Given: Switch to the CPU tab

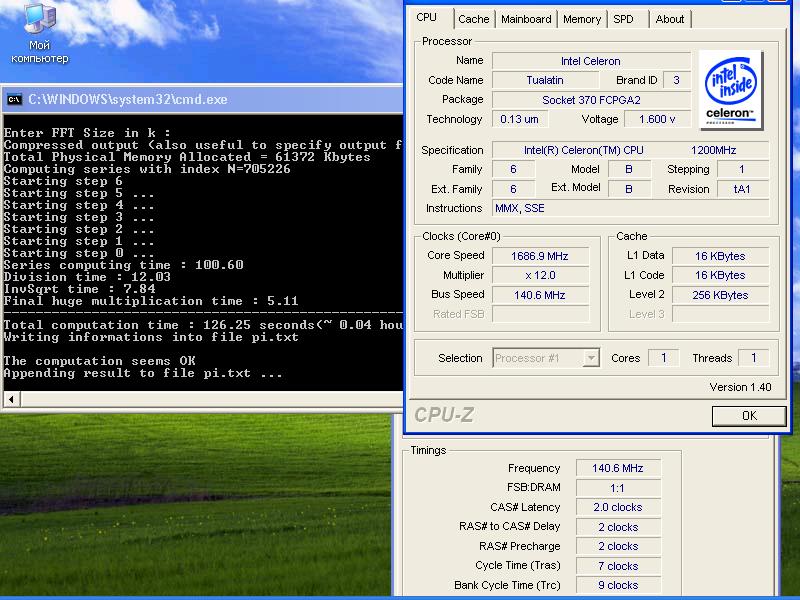Looking at the screenshot, I should click(x=427, y=18).
